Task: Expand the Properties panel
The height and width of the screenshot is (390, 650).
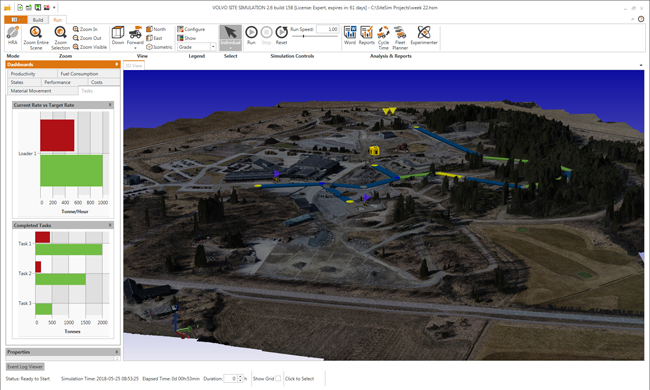Action: tap(117, 352)
